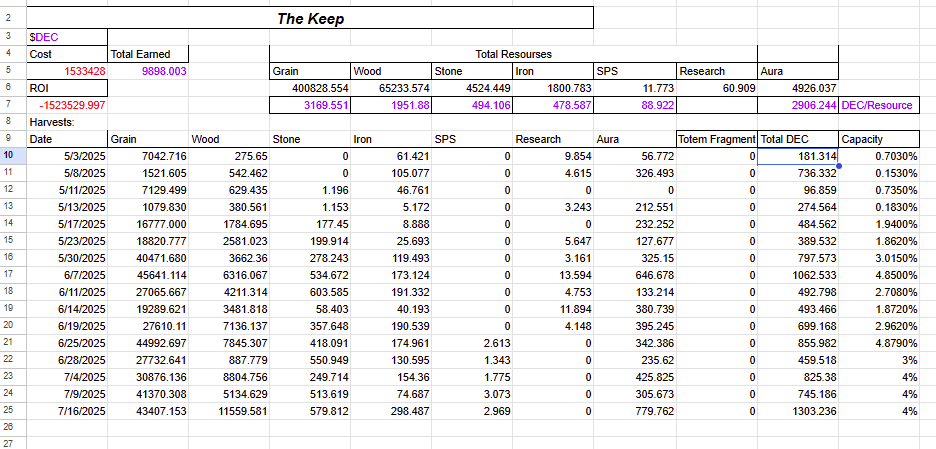Select row 10 by its row header
936x449 pixels.
click(x=9, y=156)
